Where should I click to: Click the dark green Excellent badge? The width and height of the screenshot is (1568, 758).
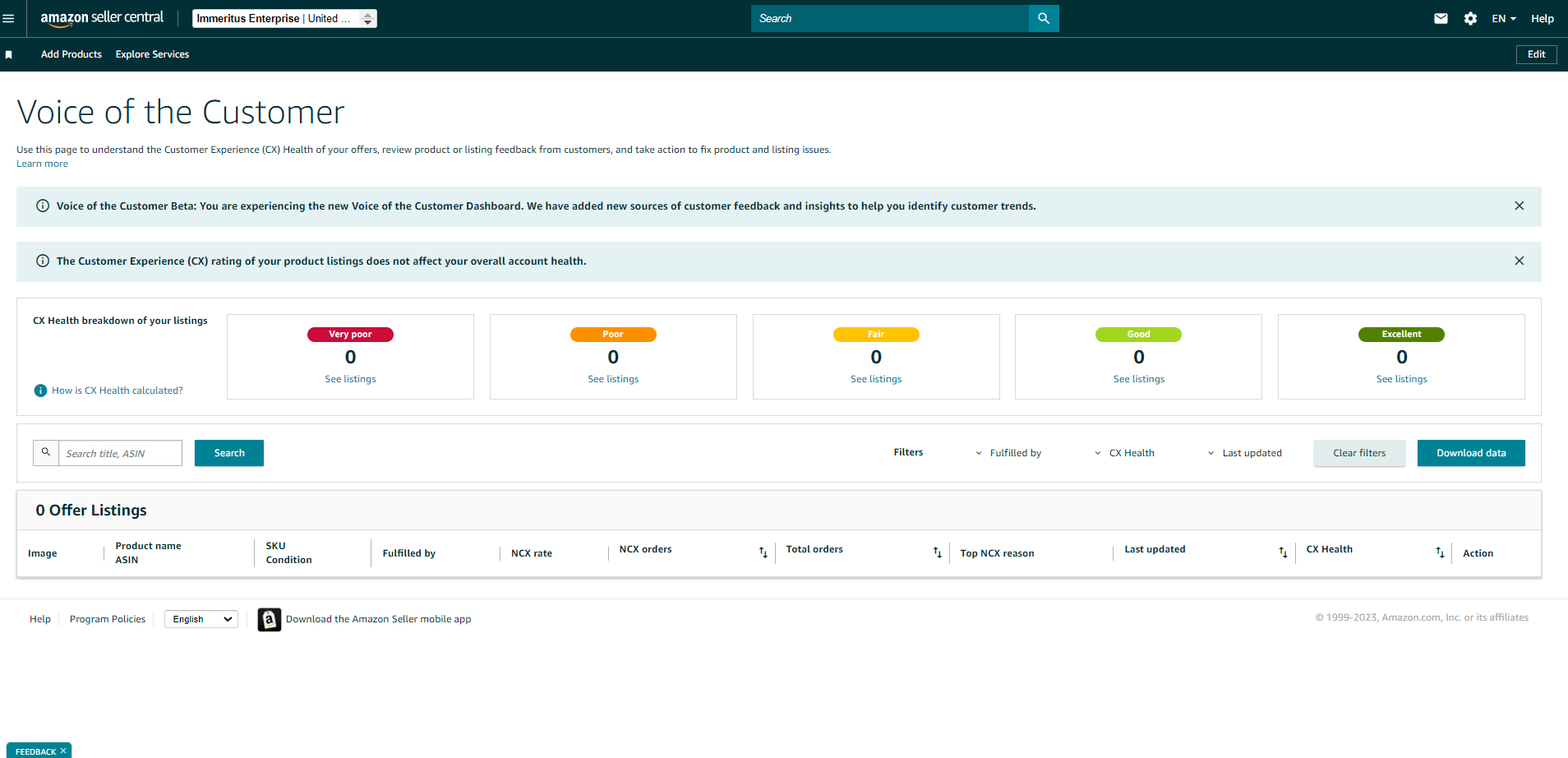tap(1402, 335)
